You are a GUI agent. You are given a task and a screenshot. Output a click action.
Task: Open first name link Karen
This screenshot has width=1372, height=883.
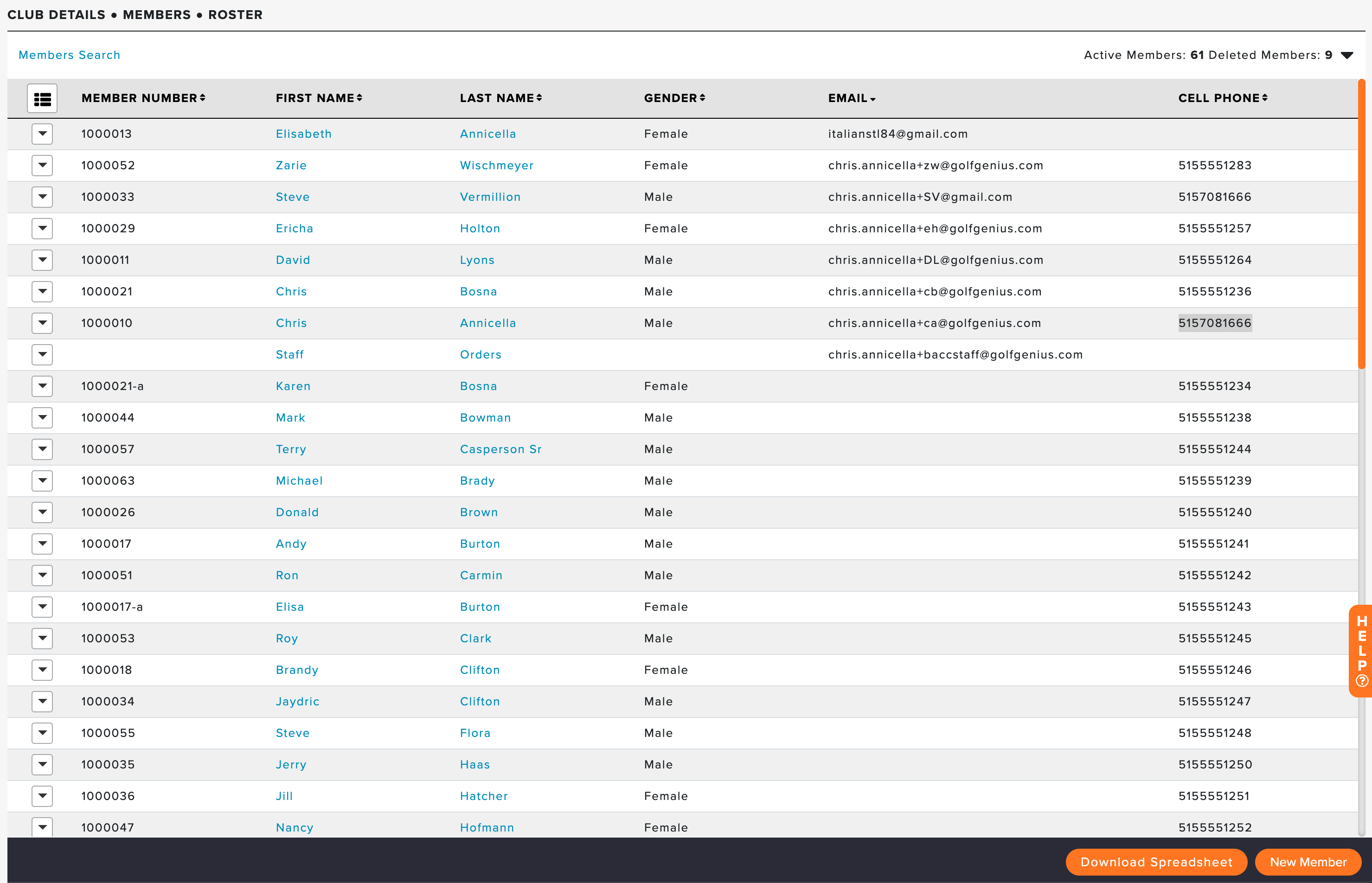[x=293, y=386]
